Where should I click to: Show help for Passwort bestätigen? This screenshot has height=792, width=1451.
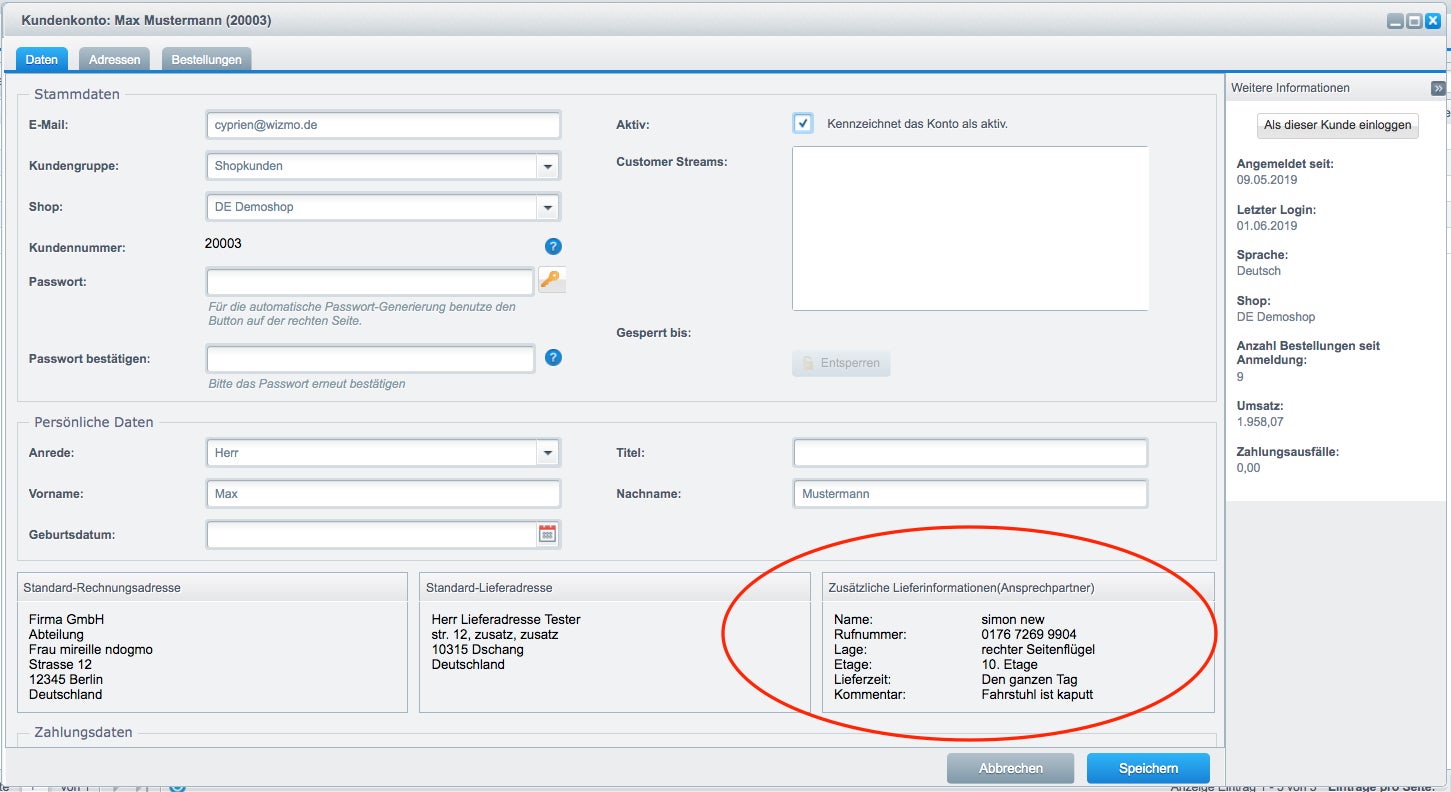tap(553, 357)
